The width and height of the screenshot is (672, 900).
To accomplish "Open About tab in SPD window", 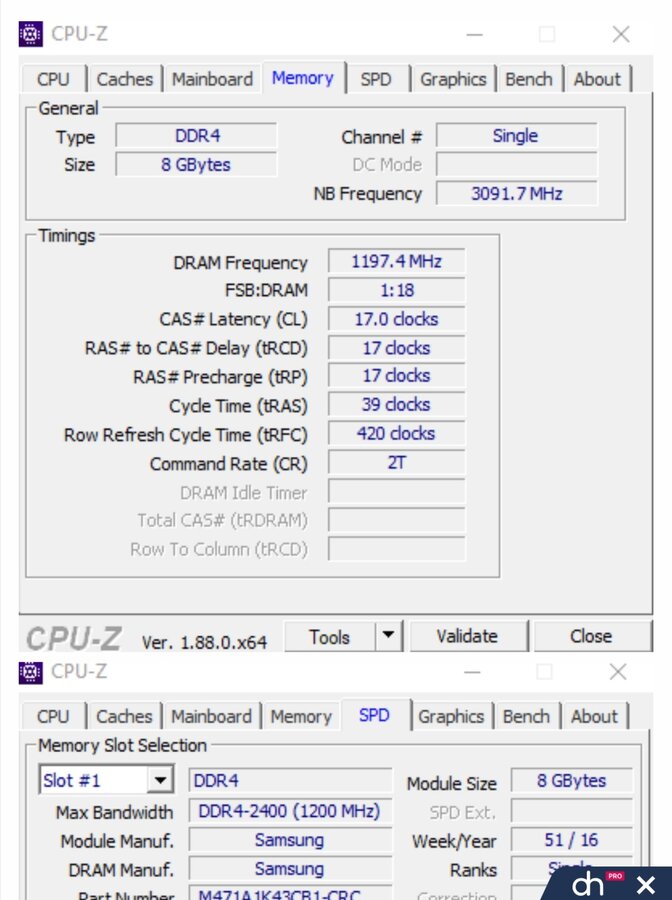I will (595, 716).
